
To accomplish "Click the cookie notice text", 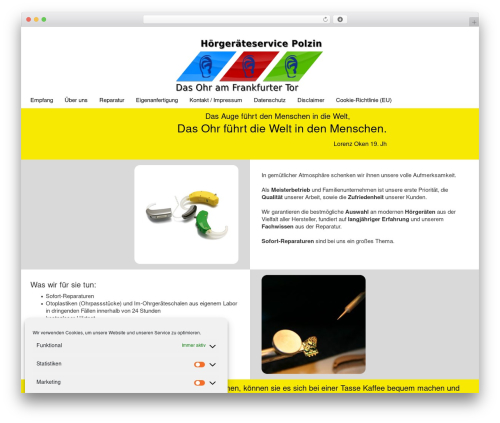I will point(117,333).
